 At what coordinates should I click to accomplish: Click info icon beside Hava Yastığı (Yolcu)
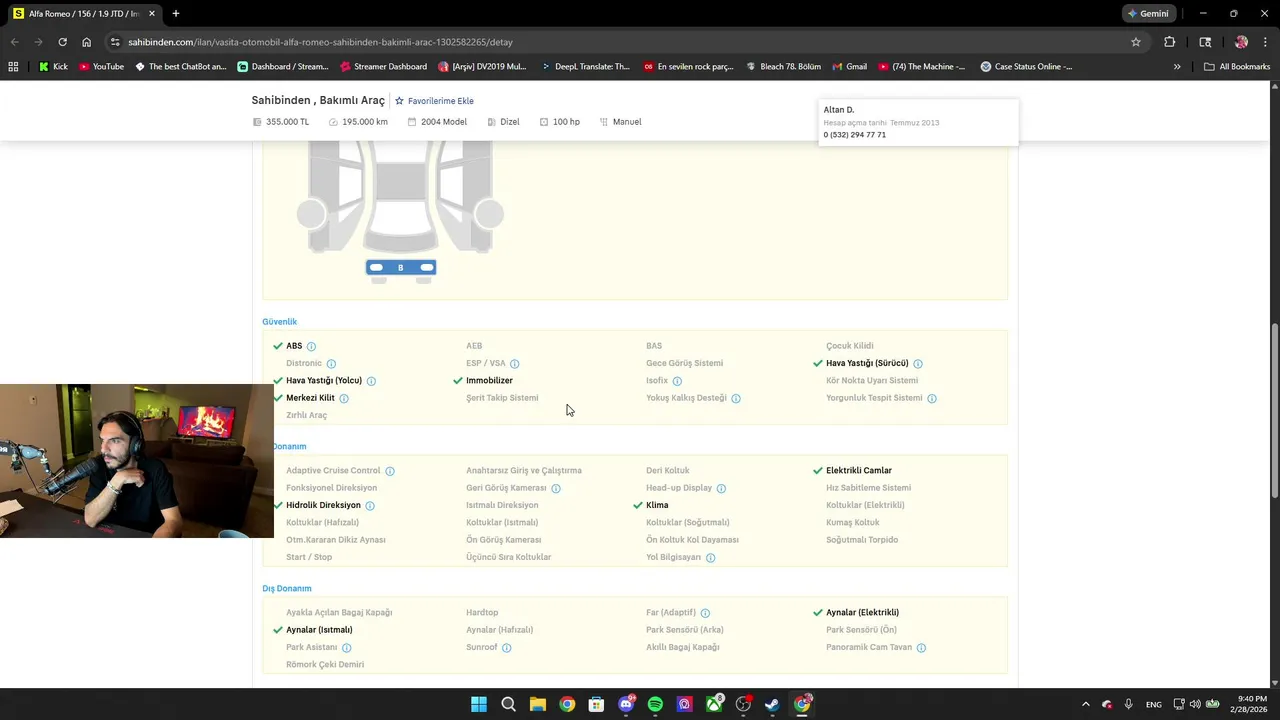coord(371,381)
